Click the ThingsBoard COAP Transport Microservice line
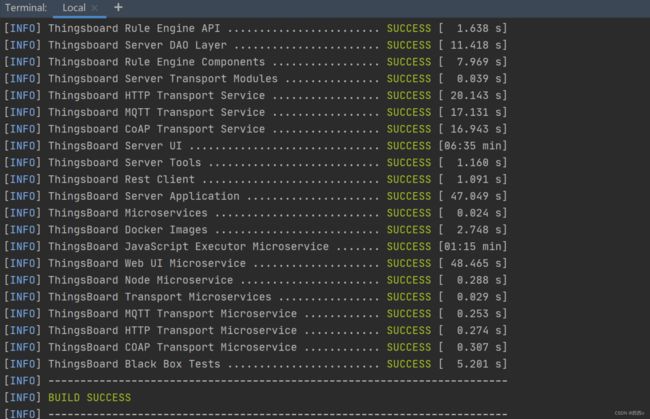 [255, 347]
